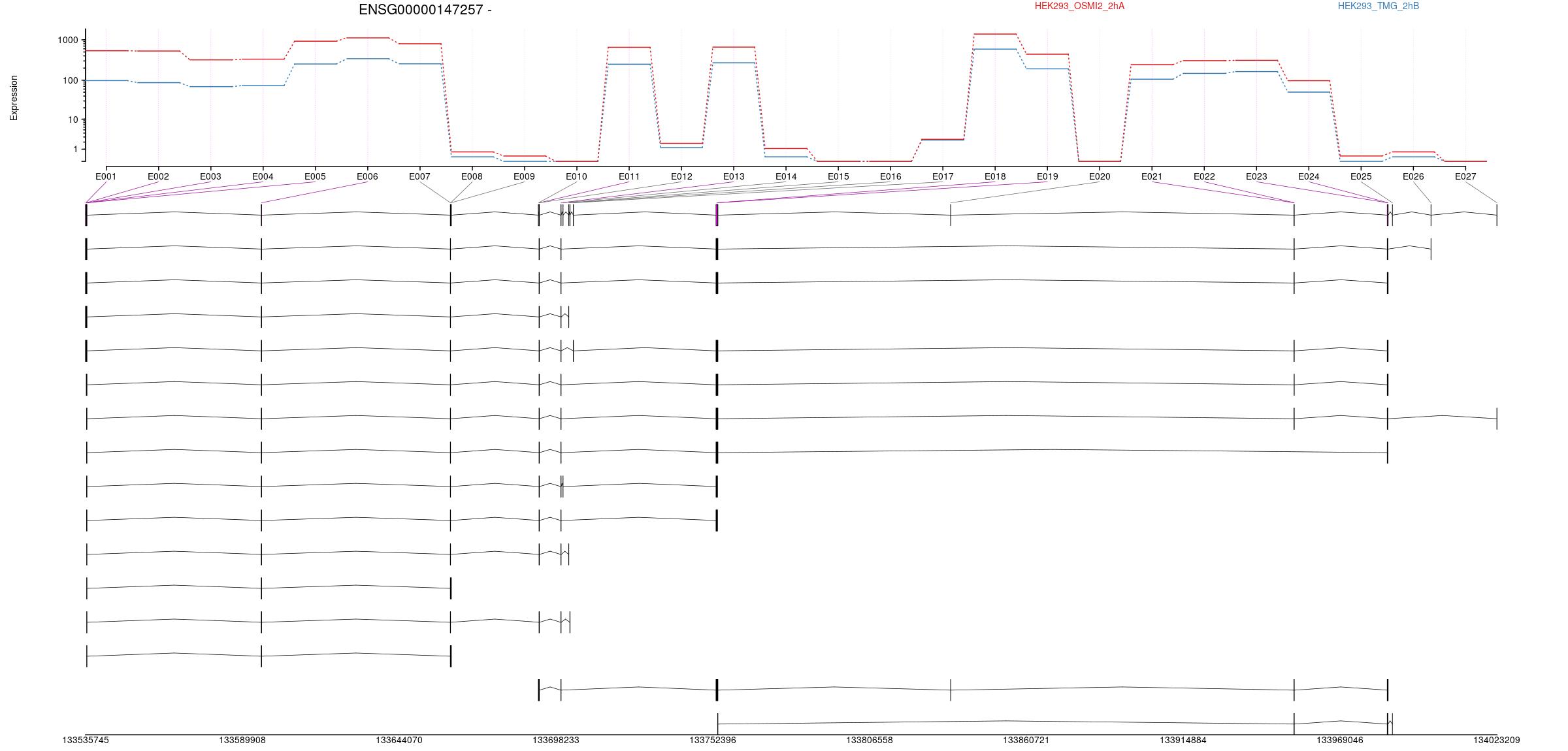
Task: Click exon label E013
Action: (x=734, y=176)
